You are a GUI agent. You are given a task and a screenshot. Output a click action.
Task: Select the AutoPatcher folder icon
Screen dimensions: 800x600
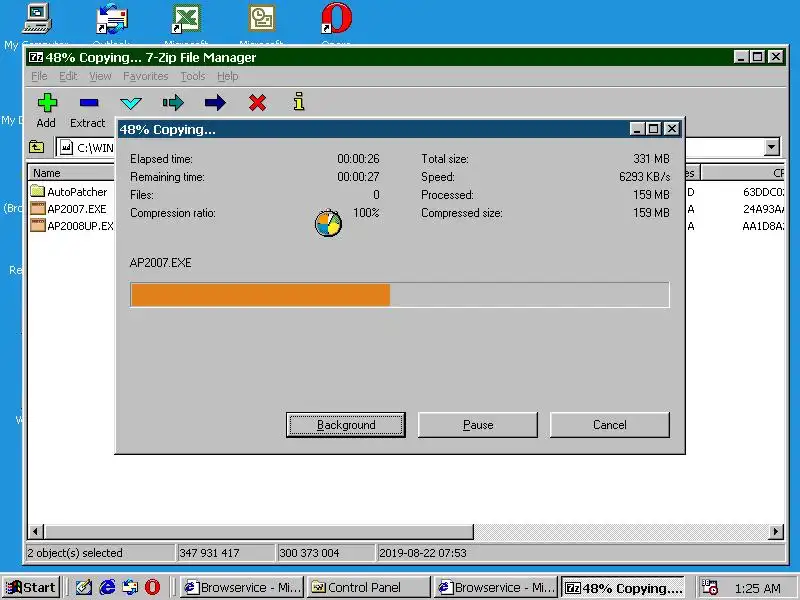coord(37,191)
